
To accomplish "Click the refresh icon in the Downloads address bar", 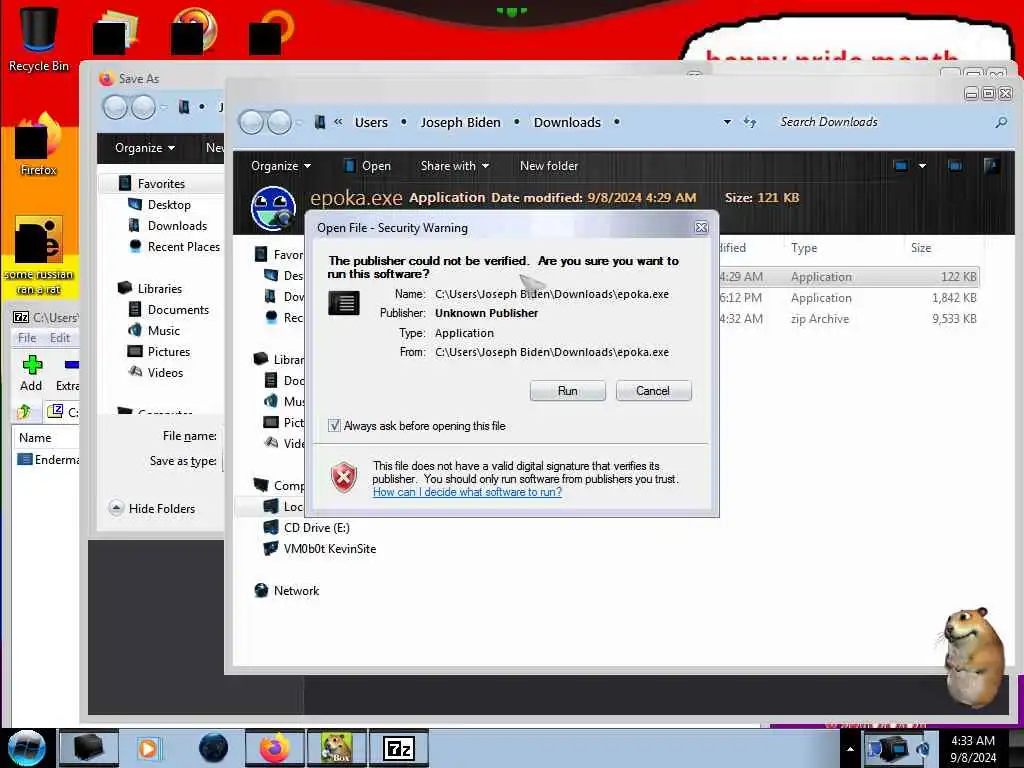I will (x=750, y=122).
